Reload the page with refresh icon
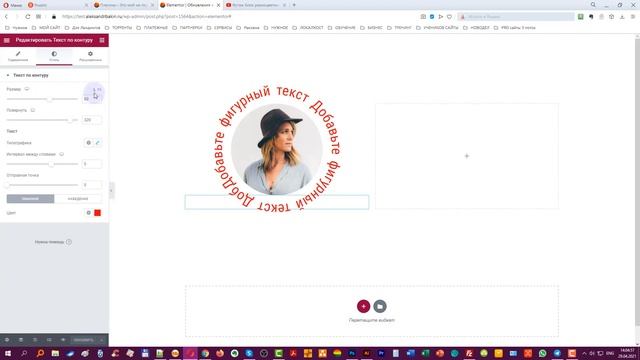Image resolution: width=640 pixels, height=360 pixels. pyautogui.click(x=27, y=17)
